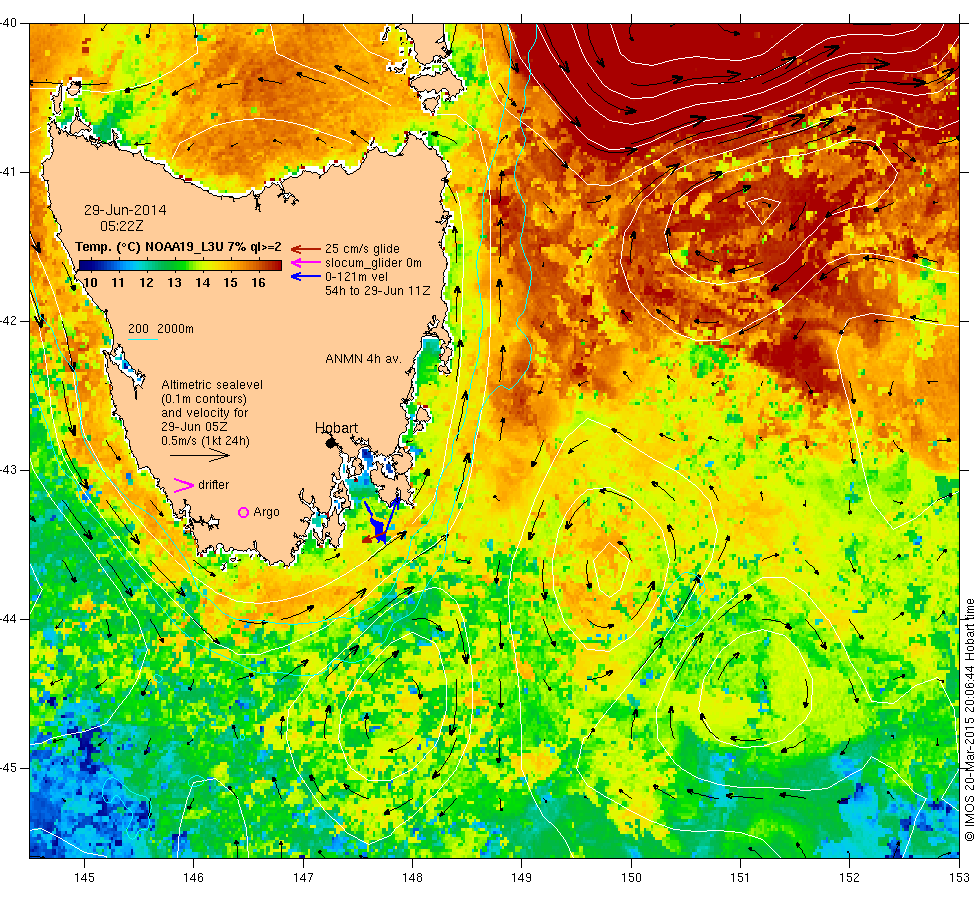Click the ANMN 4h av. label
This screenshot has height=900, width=980.
(363, 359)
